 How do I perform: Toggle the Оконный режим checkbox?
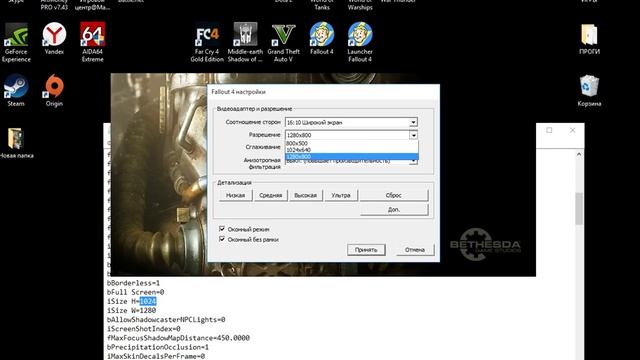click(x=222, y=229)
